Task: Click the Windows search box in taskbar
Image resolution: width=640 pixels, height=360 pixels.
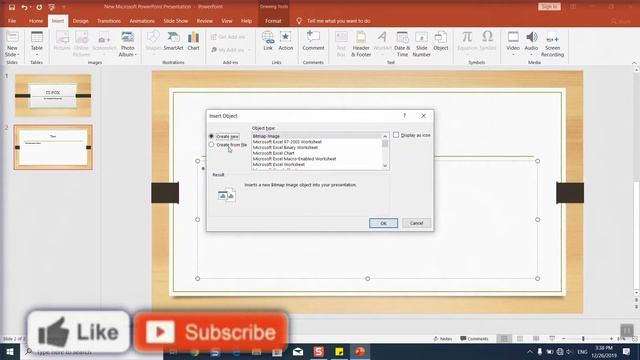Action: [92, 352]
